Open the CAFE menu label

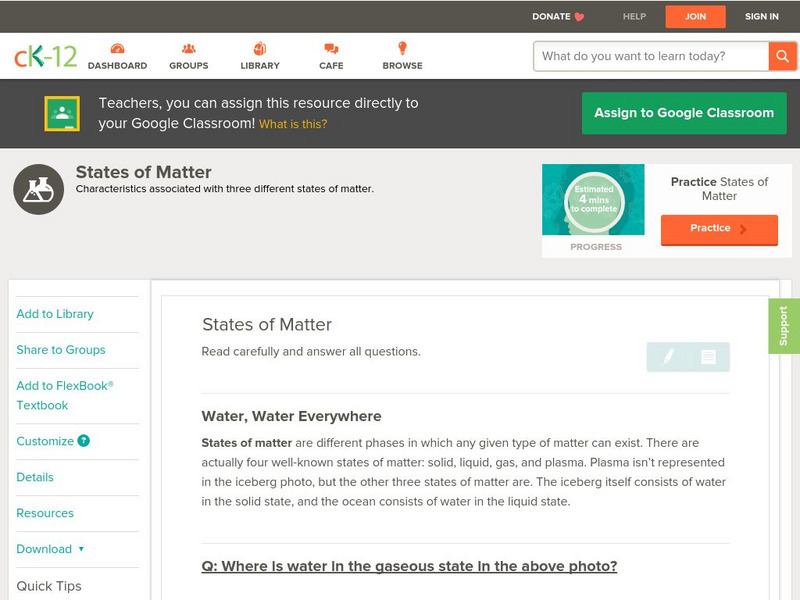coord(331,66)
